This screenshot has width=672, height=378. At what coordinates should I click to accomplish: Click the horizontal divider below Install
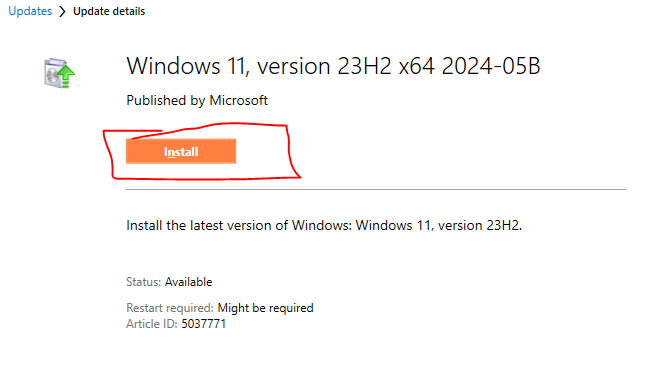tap(376, 189)
